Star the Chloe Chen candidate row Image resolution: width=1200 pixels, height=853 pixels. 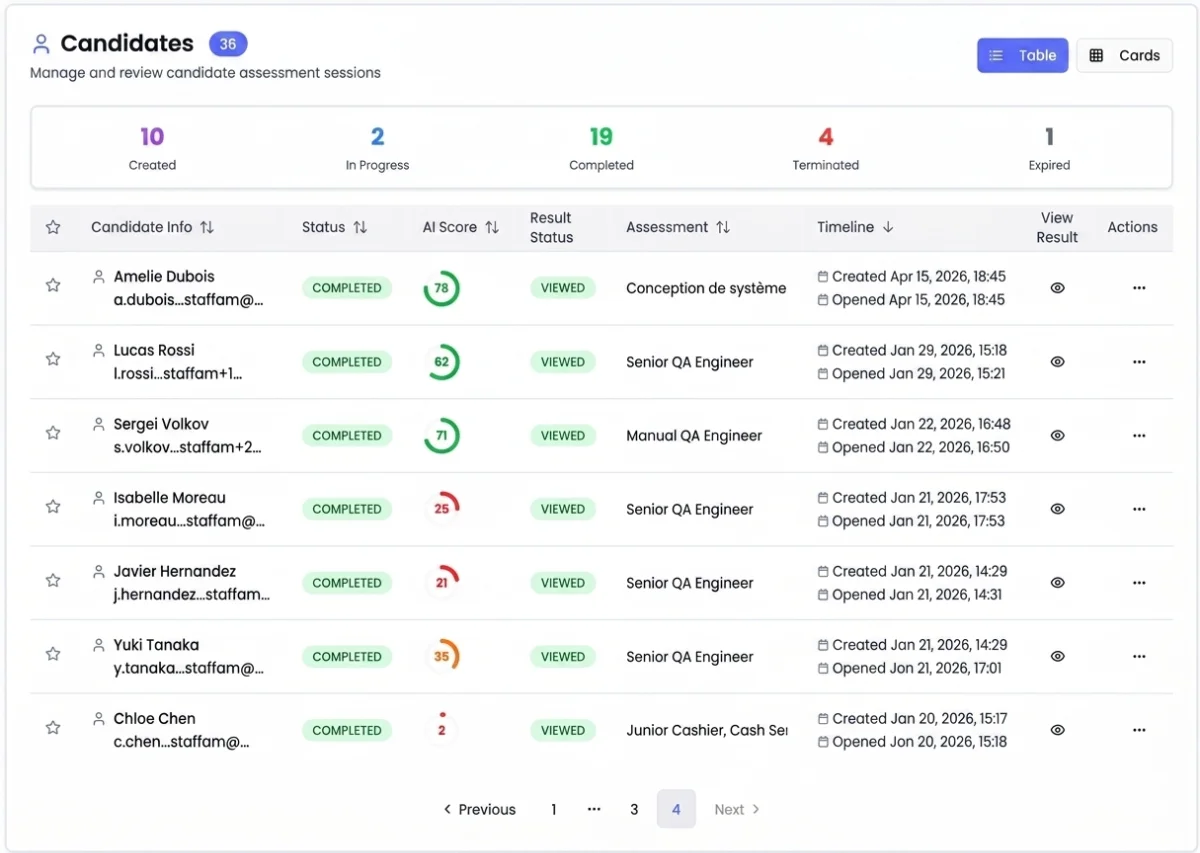click(x=53, y=728)
